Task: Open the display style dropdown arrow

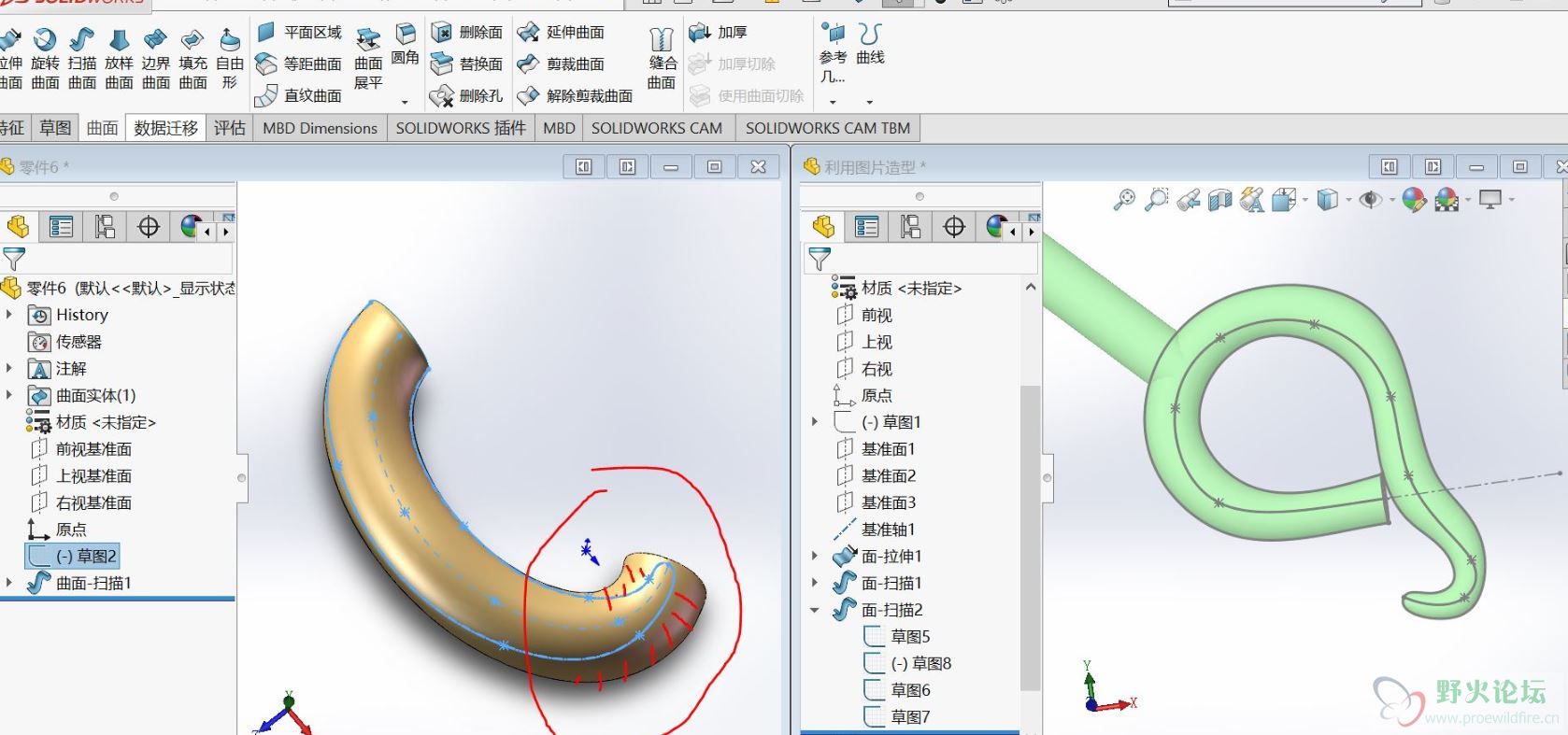Action: coord(1348,199)
